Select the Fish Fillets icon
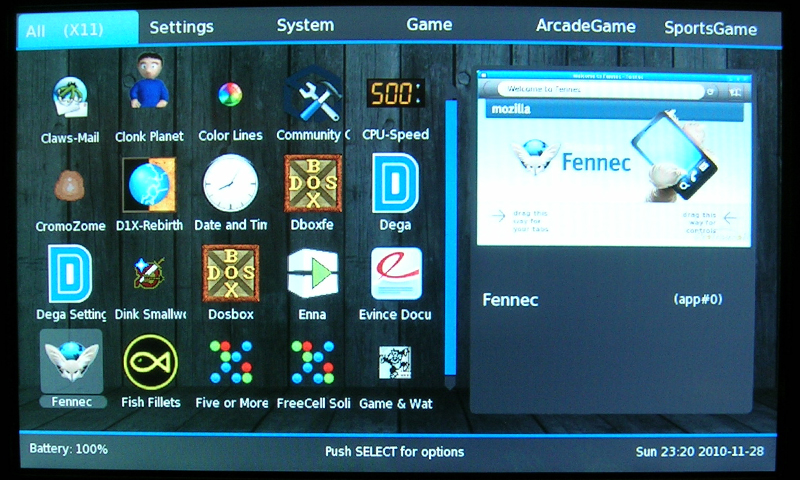 pos(149,362)
